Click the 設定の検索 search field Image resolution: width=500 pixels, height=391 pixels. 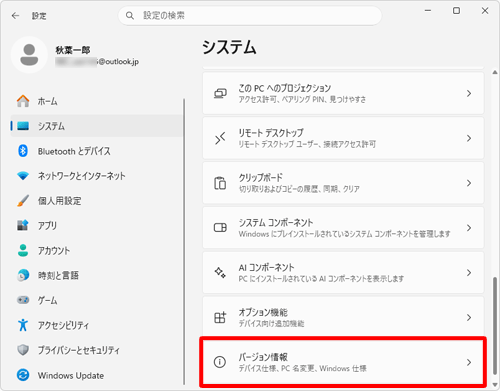250,16
